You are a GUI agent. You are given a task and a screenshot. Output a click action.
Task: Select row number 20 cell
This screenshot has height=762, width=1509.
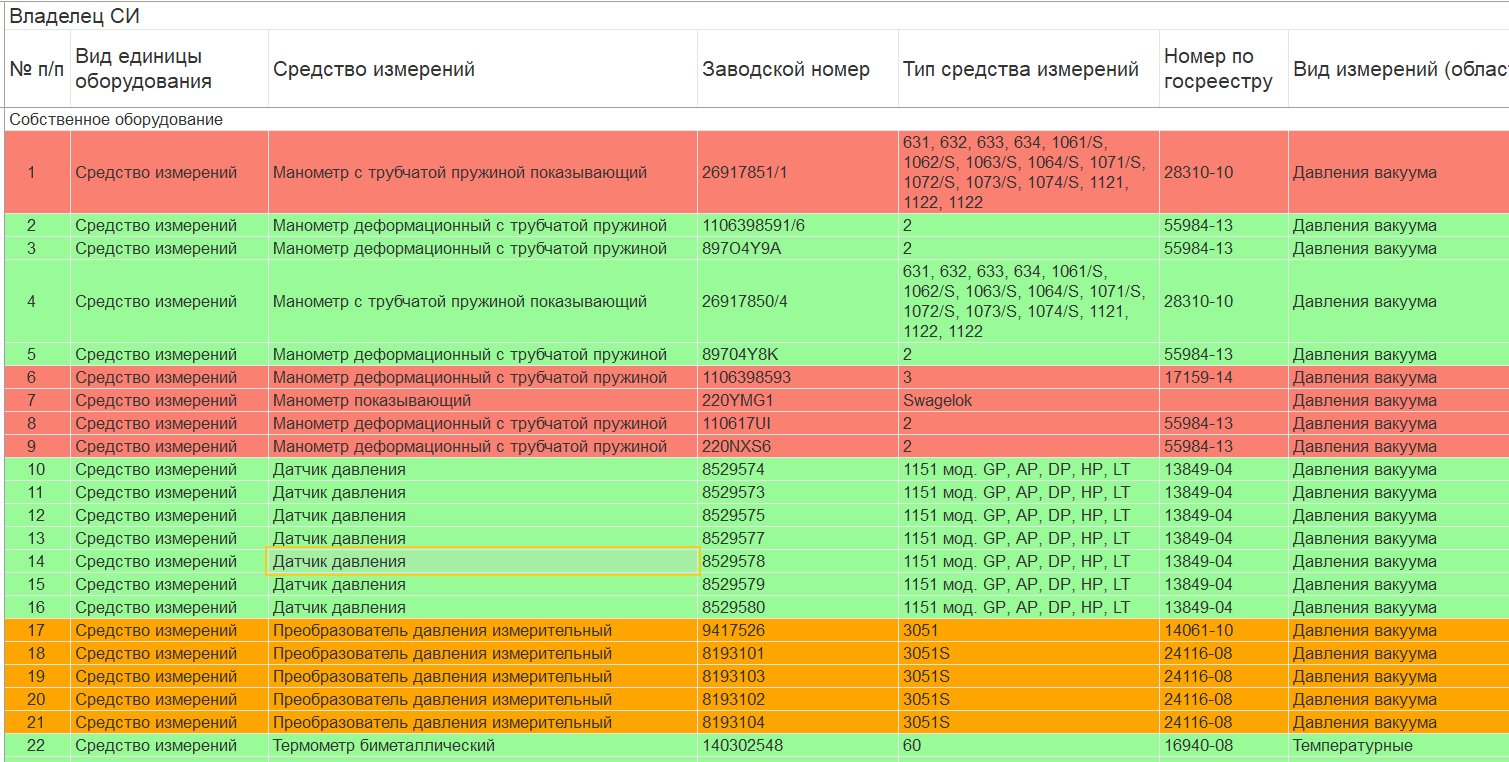36,700
